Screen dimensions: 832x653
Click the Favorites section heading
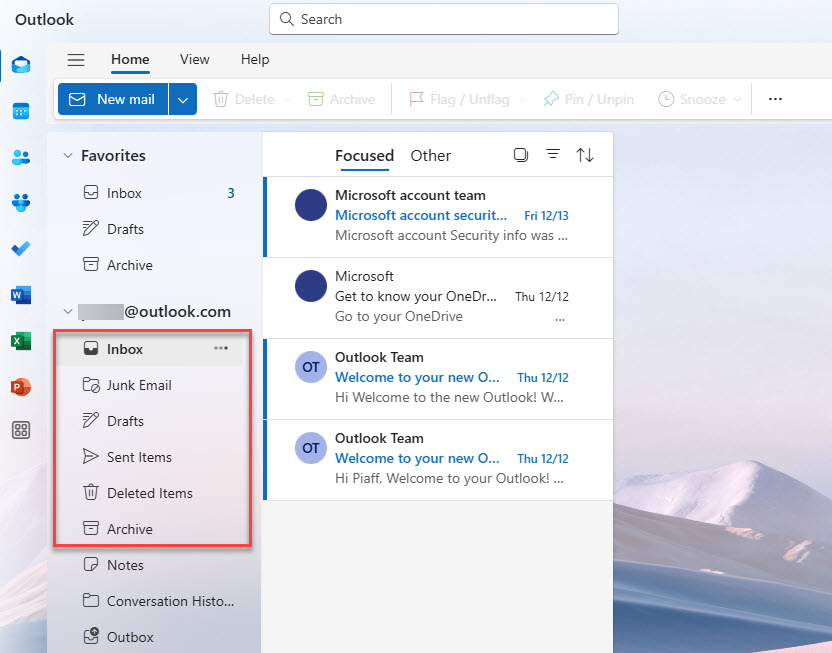(x=113, y=155)
